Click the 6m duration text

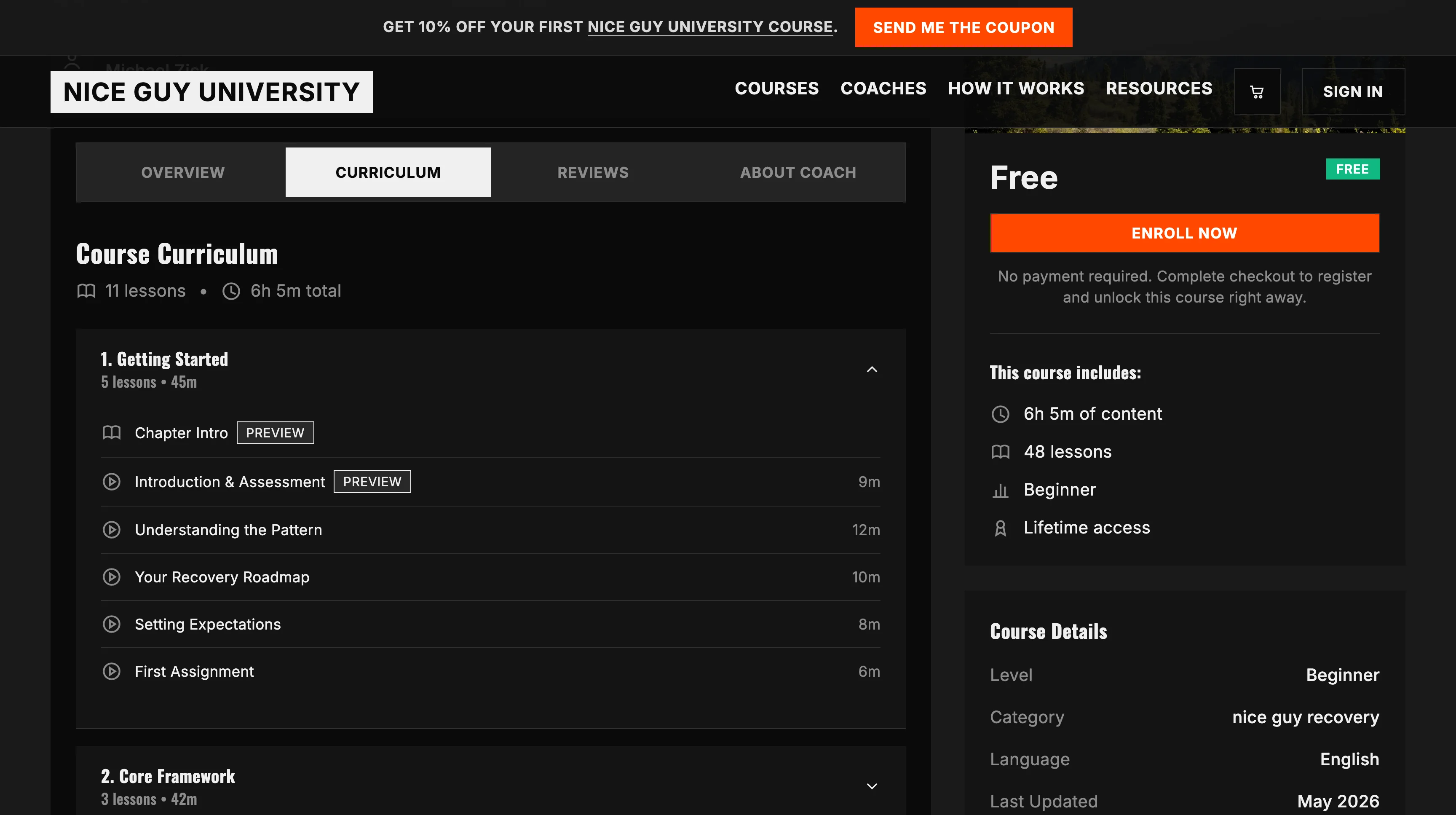[x=869, y=671]
